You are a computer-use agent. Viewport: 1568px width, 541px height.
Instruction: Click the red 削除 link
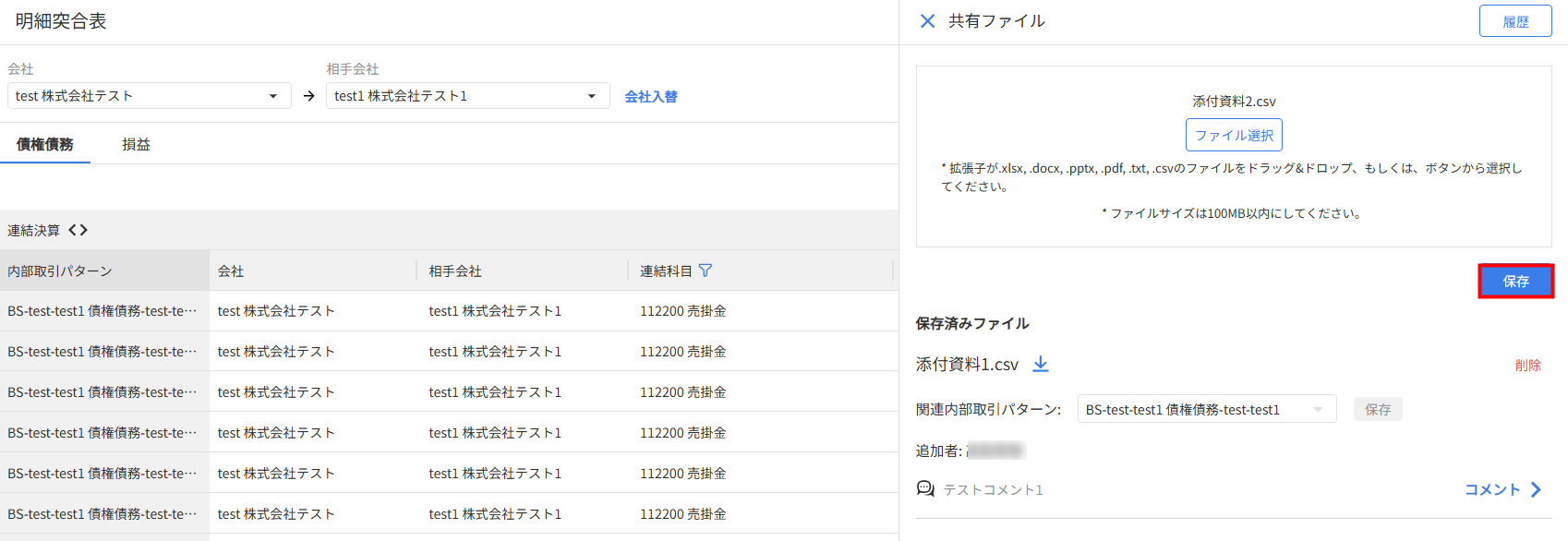pyautogui.click(x=1527, y=365)
